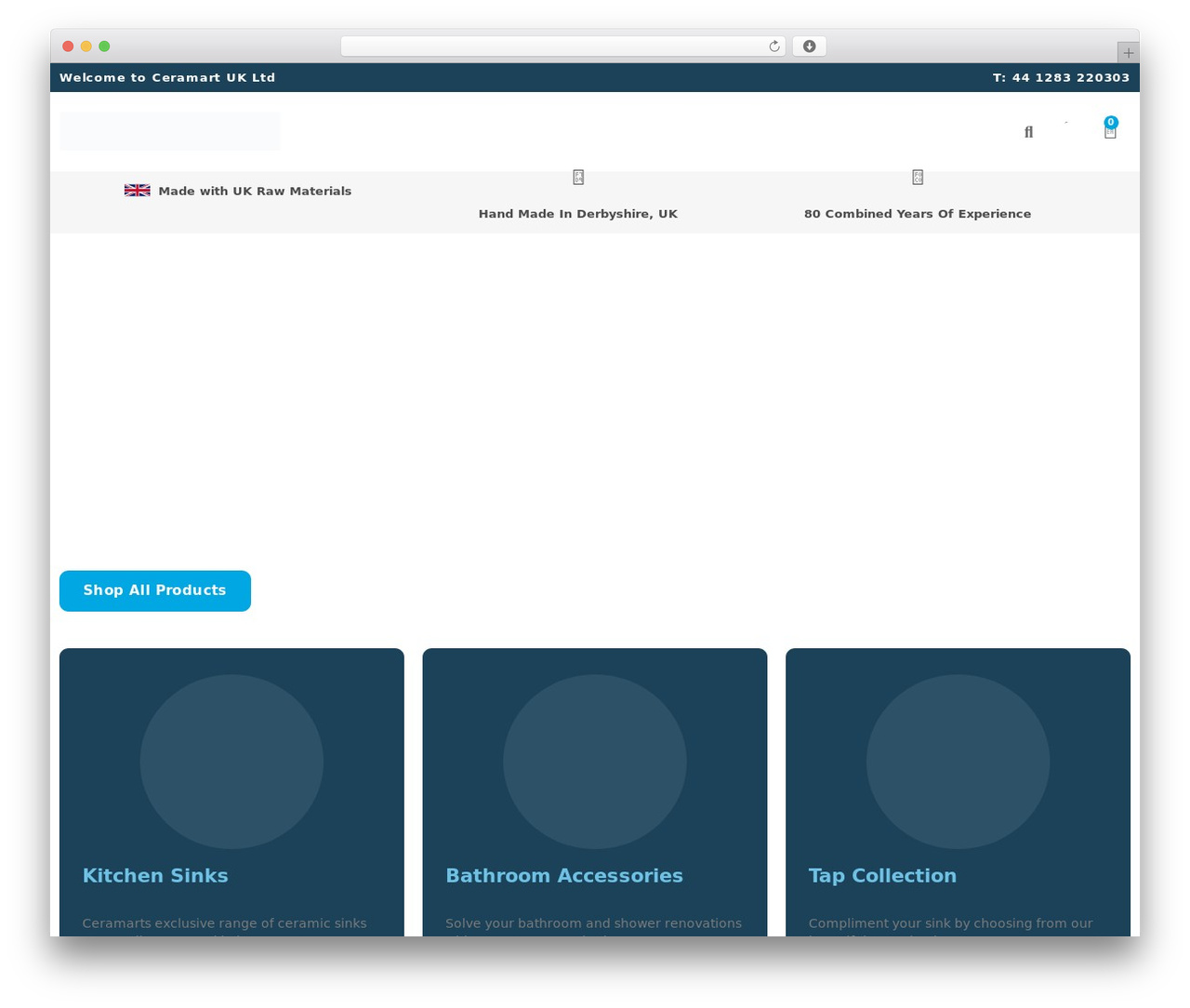Screen dimensions: 1190x1008
Task: Click the Hand Made In Derbyshire, UK text
Action: [578, 214]
